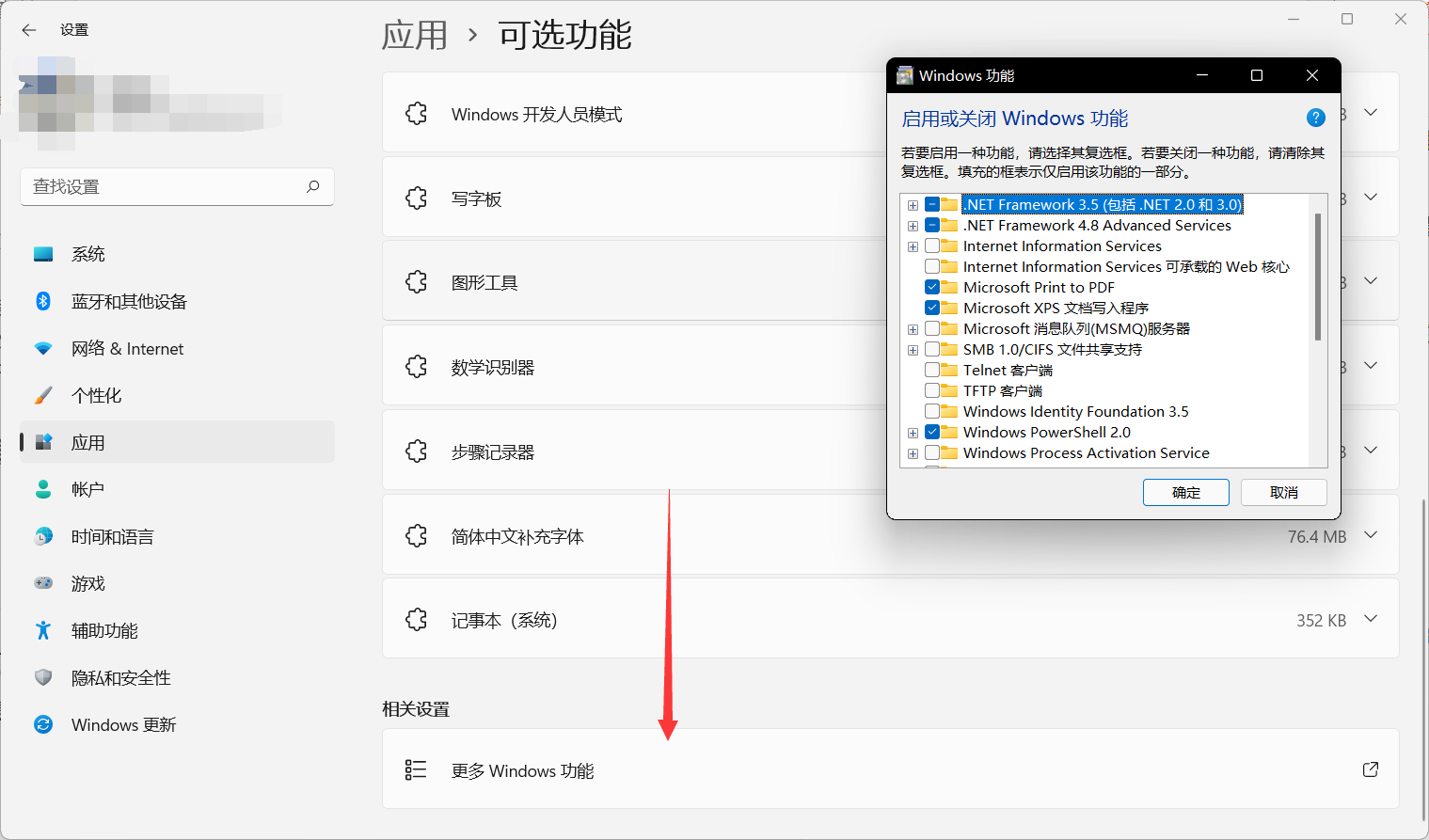This screenshot has height=840, width=1429.
Task: Expand the 简体中文补充字体 chevron
Action: [x=1371, y=535]
